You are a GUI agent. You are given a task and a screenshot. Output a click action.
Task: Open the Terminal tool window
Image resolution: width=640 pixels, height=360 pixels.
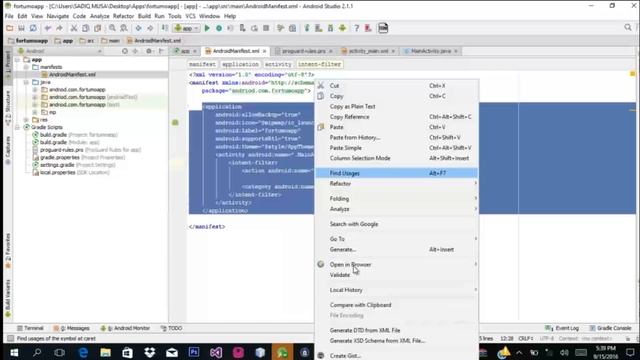coord(30,328)
